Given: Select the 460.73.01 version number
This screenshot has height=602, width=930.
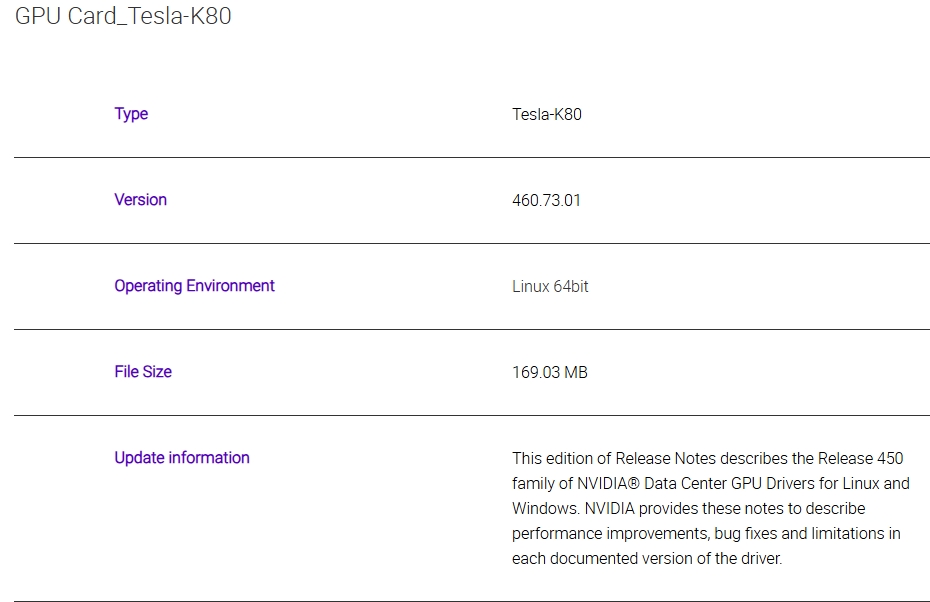Looking at the screenshot, I should [546, 200].
